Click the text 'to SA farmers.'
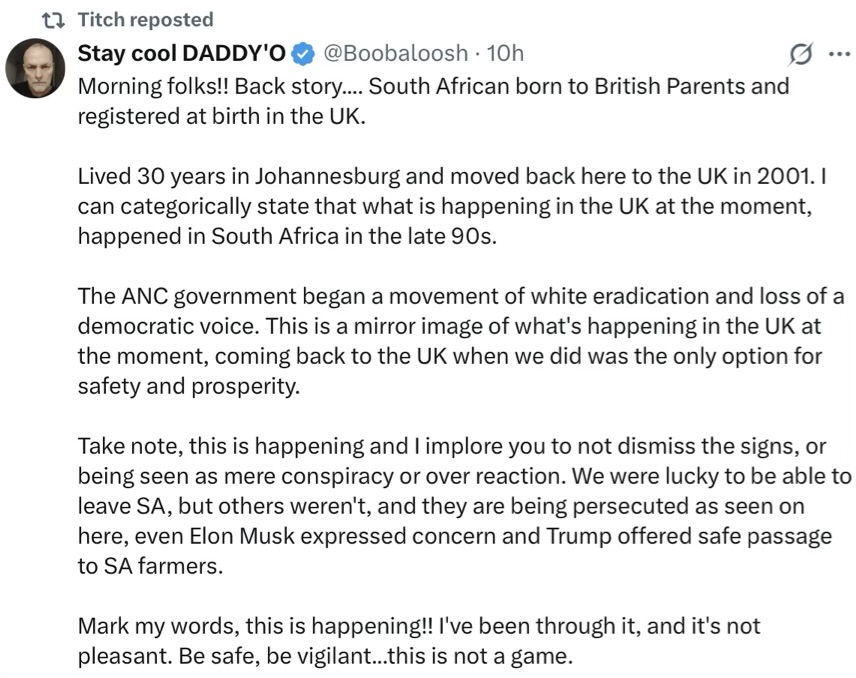The height and width of the screenshot is (678, 856). 151,566
